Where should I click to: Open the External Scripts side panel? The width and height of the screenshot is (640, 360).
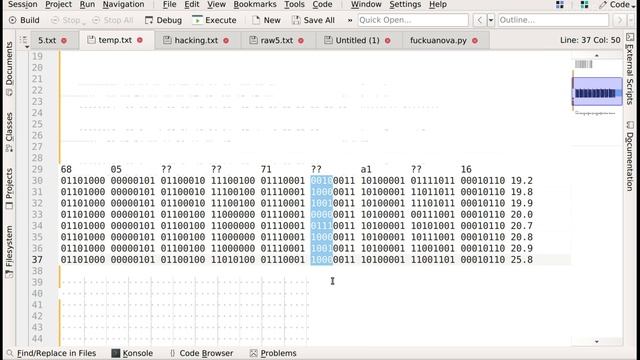pos(630,69)
